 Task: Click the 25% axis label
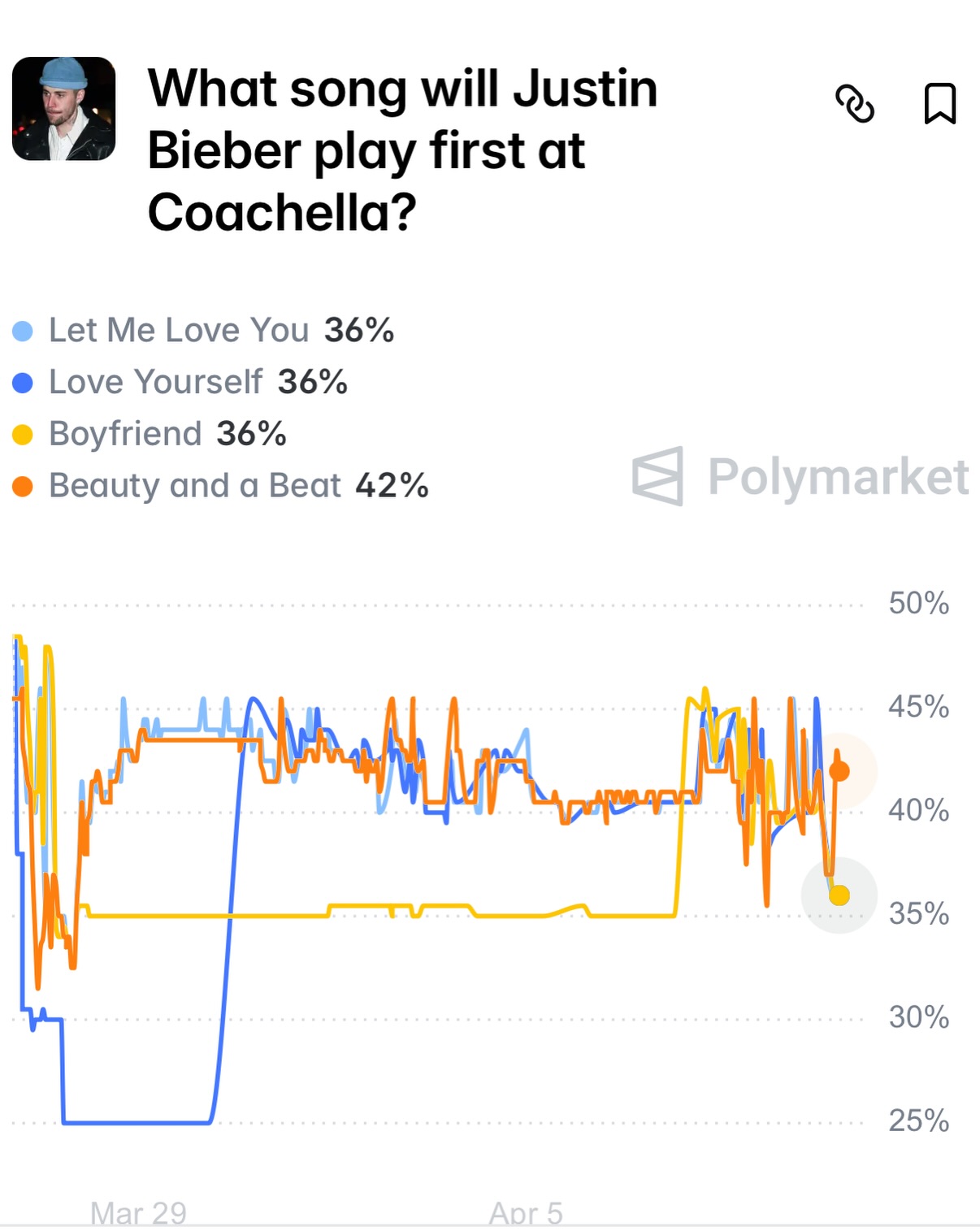[x=918, y=1120]
